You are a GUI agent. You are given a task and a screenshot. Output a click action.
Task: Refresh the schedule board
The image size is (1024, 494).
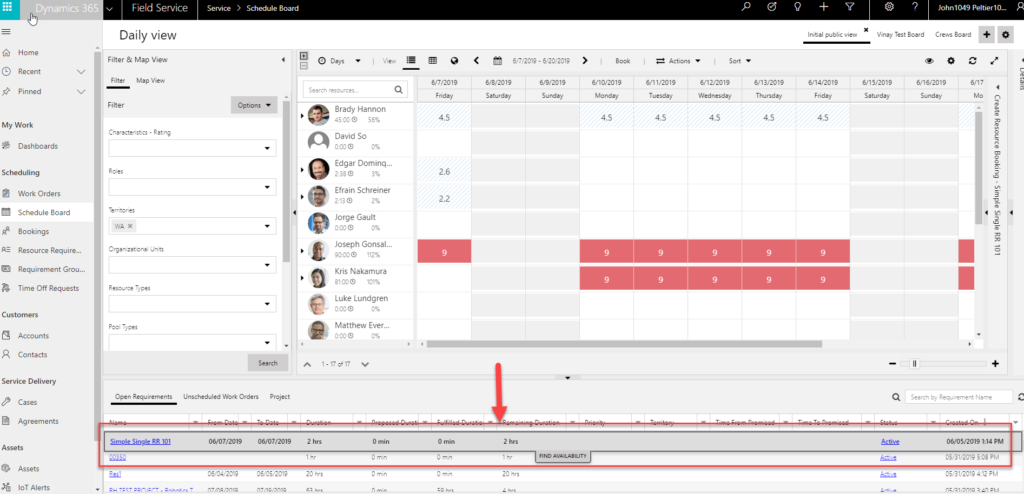[972, 61]
